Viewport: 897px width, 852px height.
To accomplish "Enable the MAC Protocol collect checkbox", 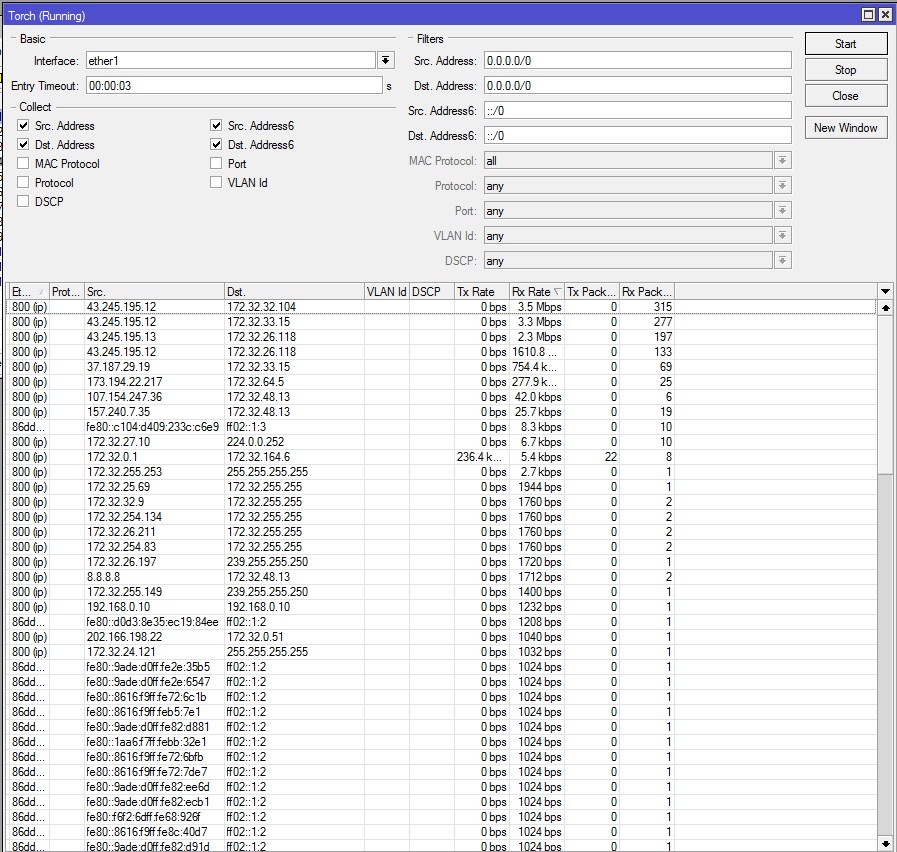I will coord(23,164).
